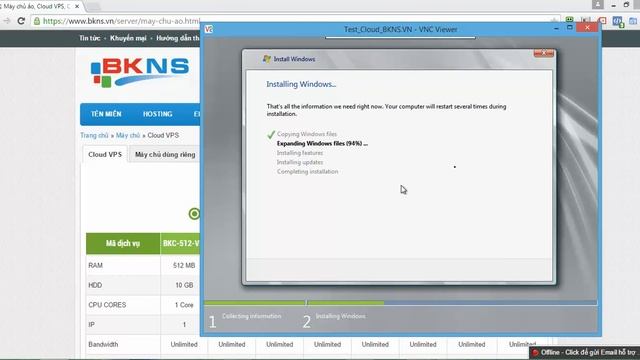Reload the page in Chrome

click(21, 21)
